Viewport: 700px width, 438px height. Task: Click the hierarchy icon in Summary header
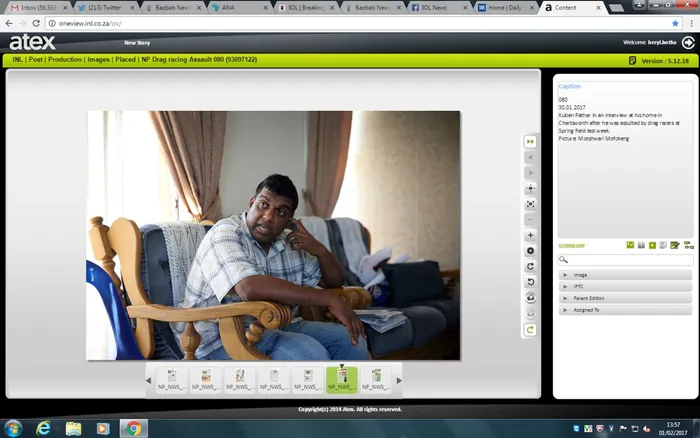click(x=688, y=245)
